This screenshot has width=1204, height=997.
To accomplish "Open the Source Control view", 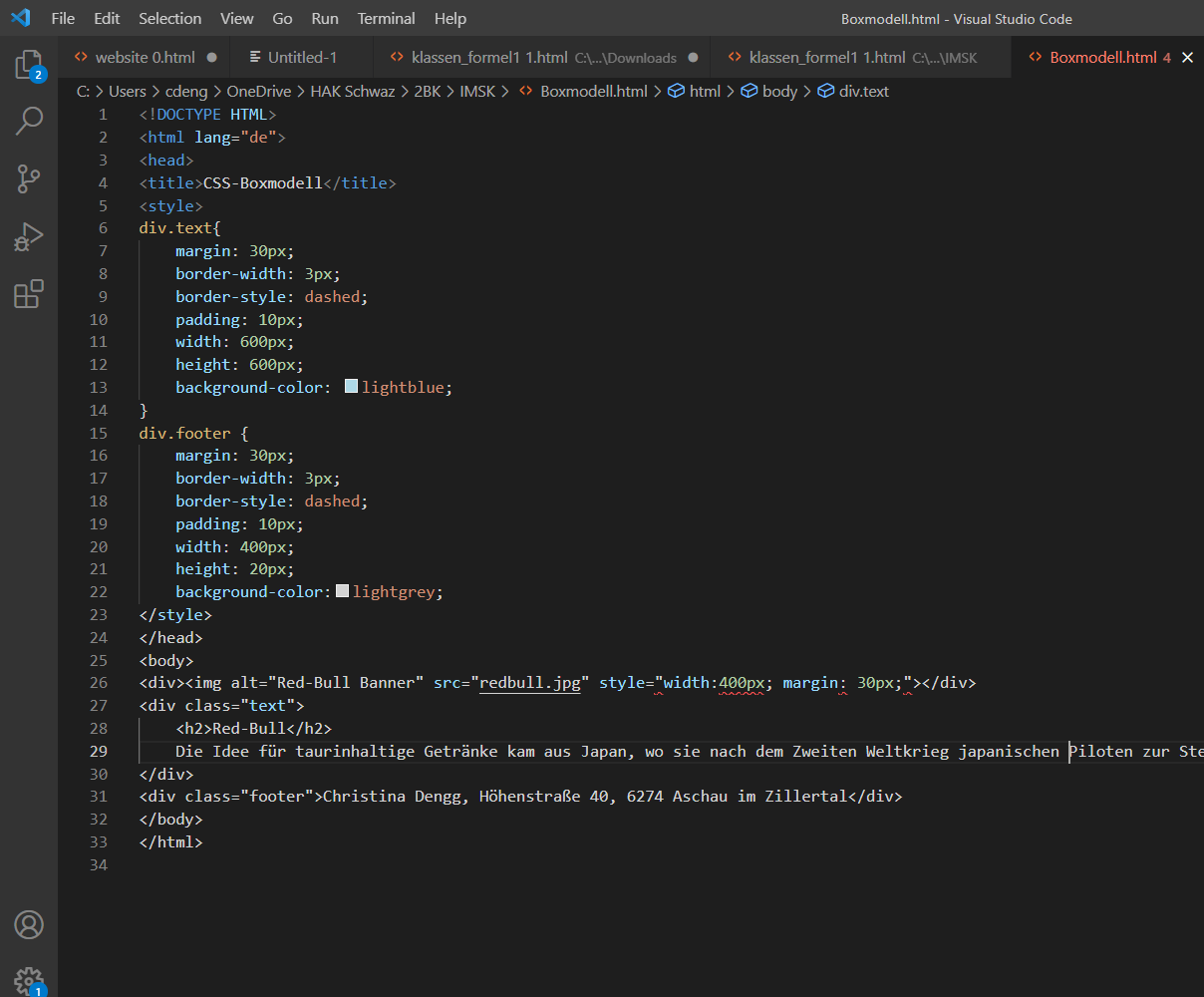I will click(29, 179).
